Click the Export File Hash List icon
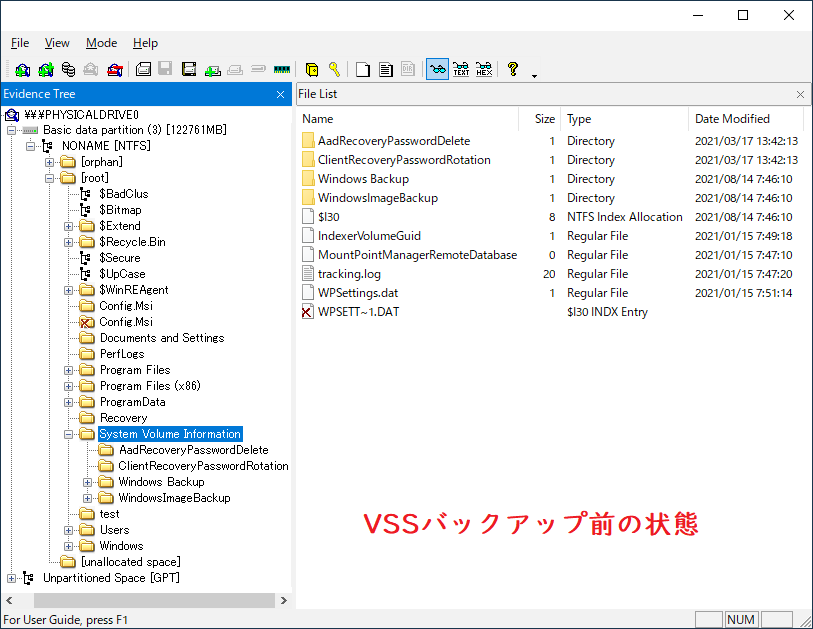The width and height of the screenshot is (813, 629). pyautogui.click(x=386, y=69)
